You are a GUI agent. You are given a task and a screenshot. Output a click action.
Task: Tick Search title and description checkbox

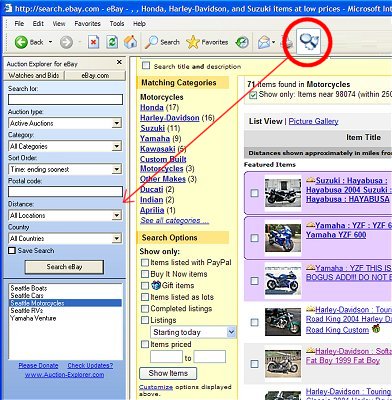146,65
